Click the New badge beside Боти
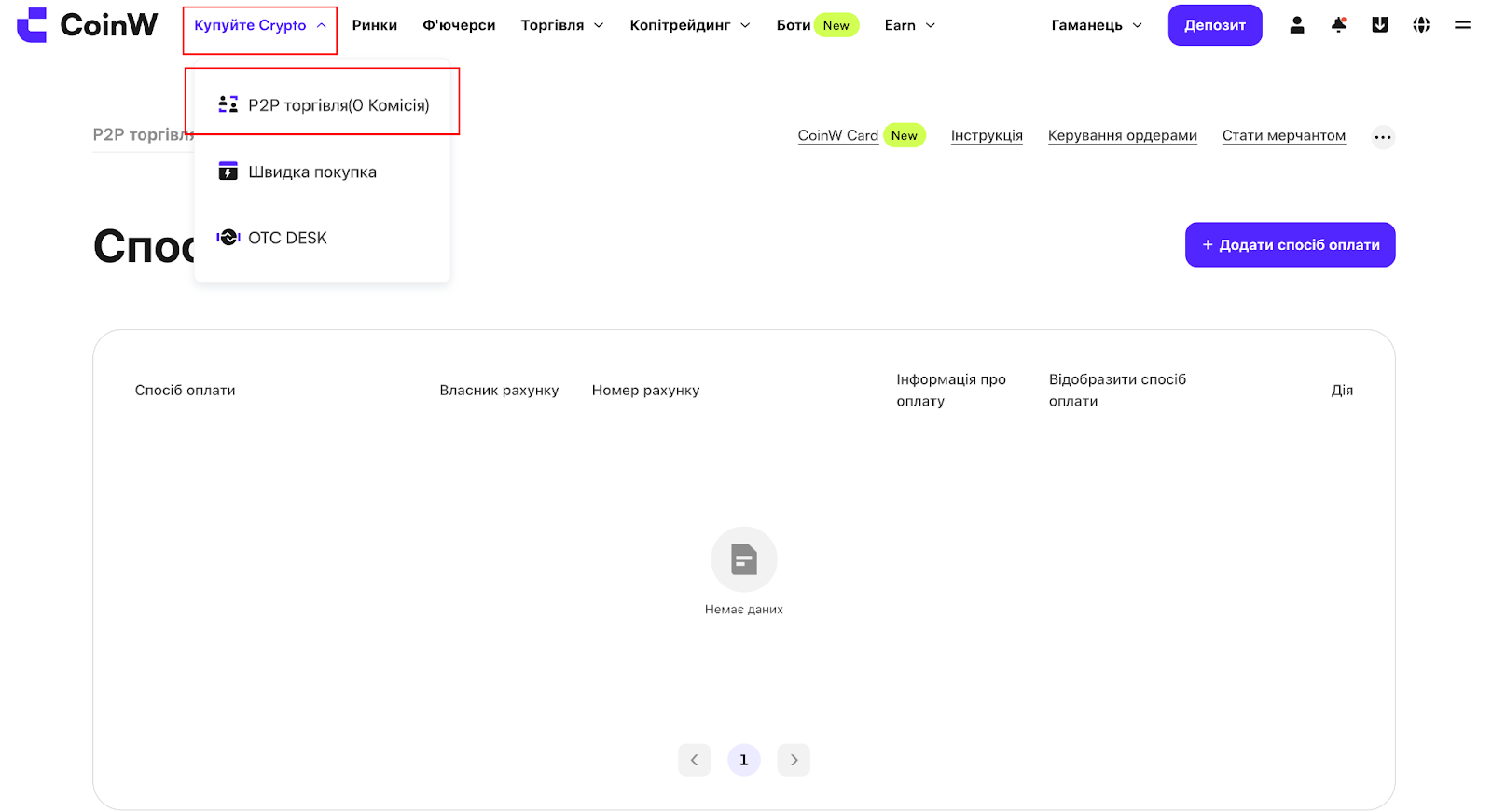The image size is (1492, 812). click(836, 25)
